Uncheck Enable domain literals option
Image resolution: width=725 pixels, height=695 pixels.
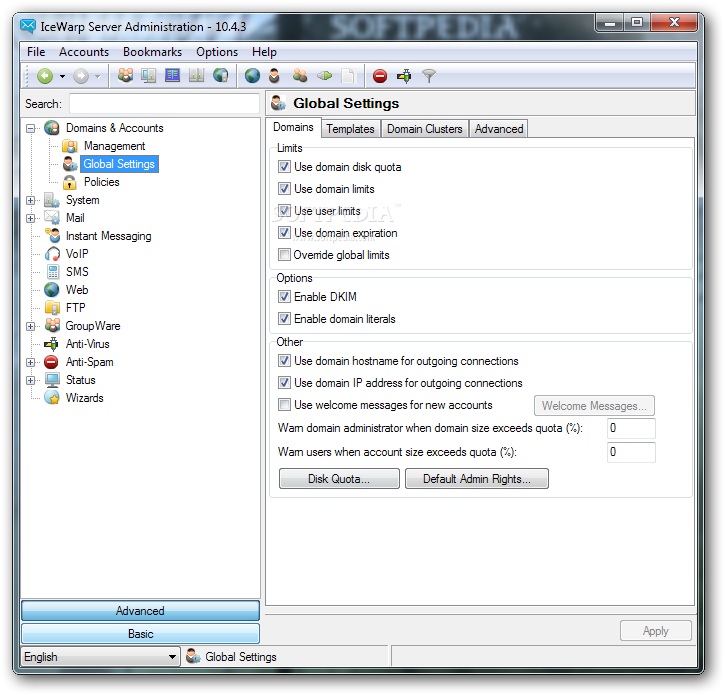point(284,319)
